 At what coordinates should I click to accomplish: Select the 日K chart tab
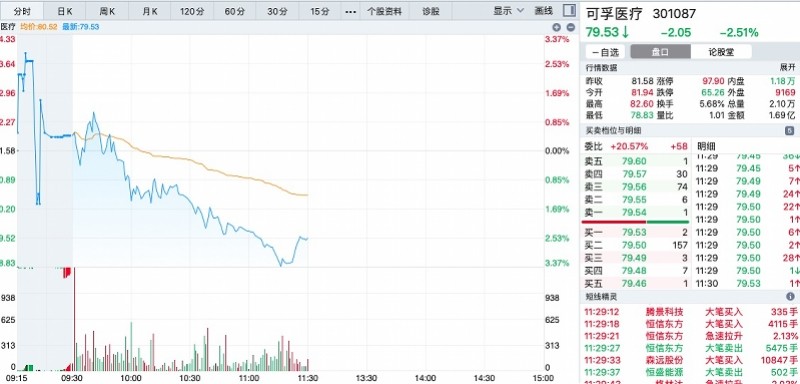click(64, 11)
